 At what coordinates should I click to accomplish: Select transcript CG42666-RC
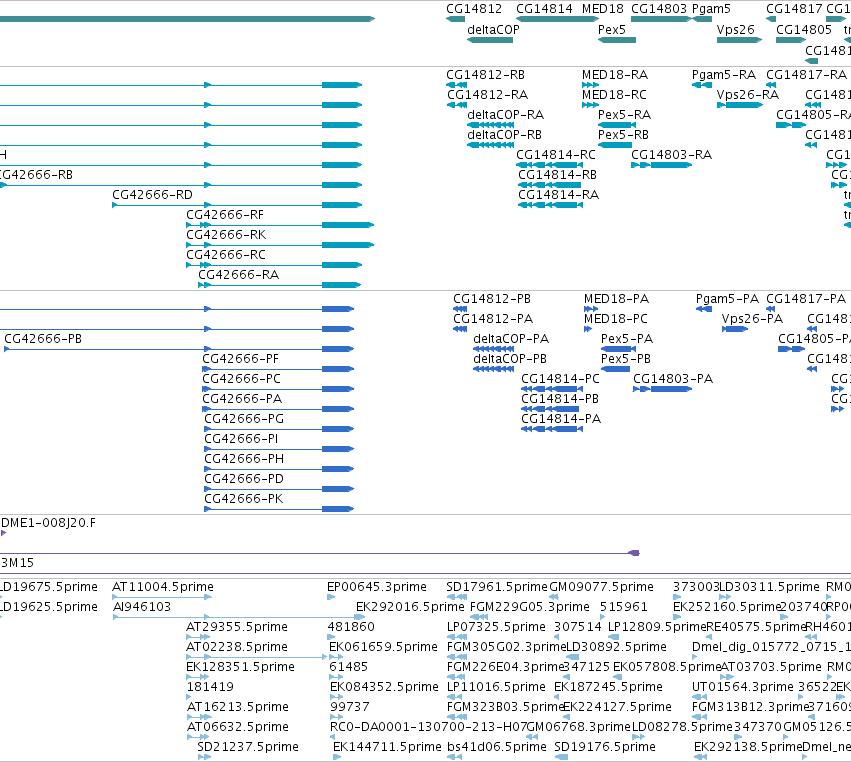pos(226,255)
